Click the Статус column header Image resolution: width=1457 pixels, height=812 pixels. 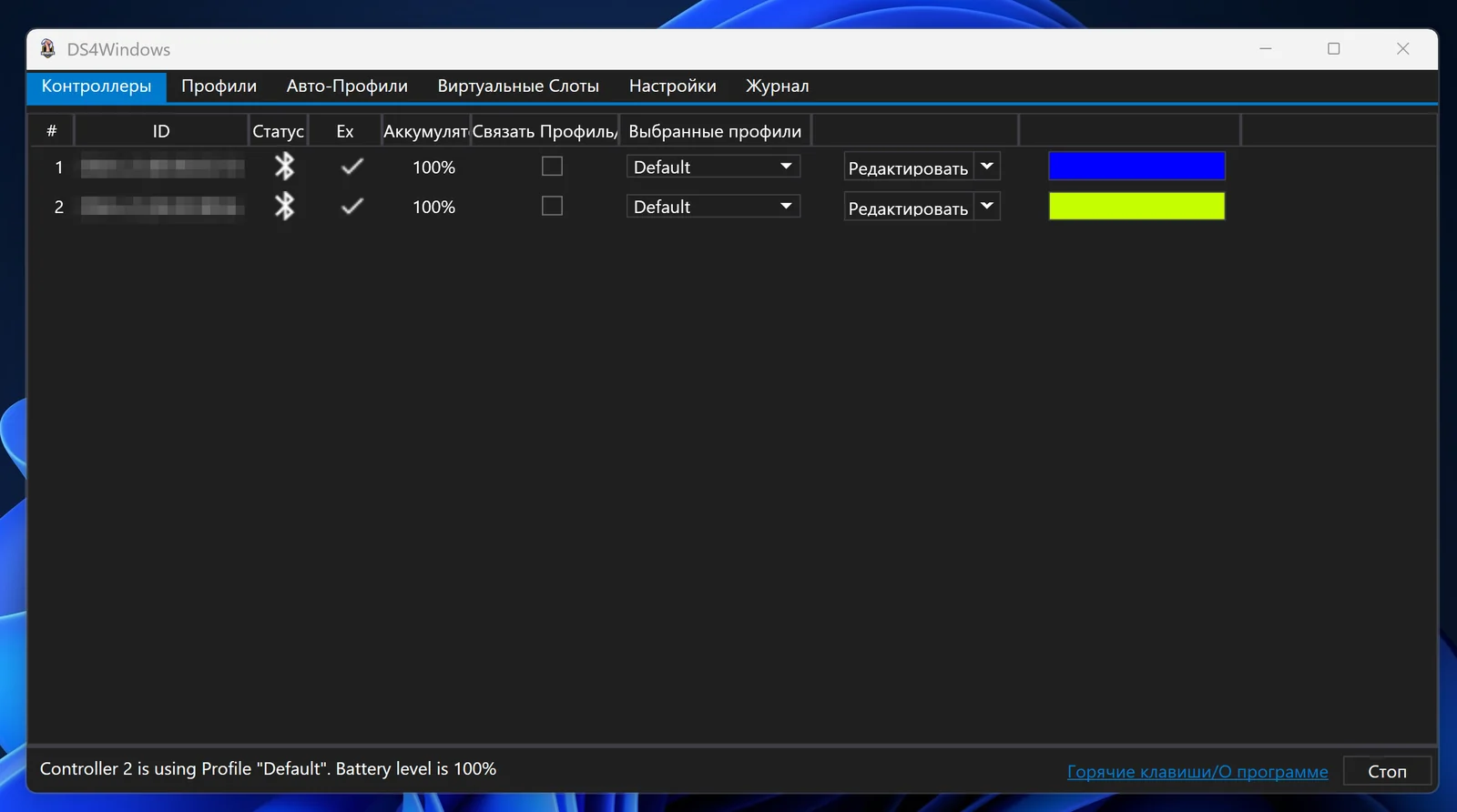point(278,131)
